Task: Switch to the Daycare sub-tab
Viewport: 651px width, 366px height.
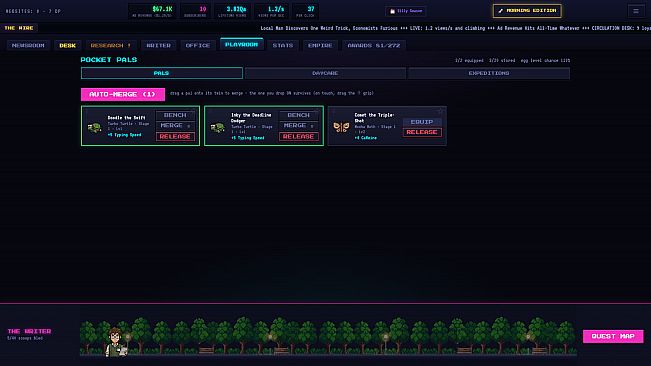Action: 325,73
